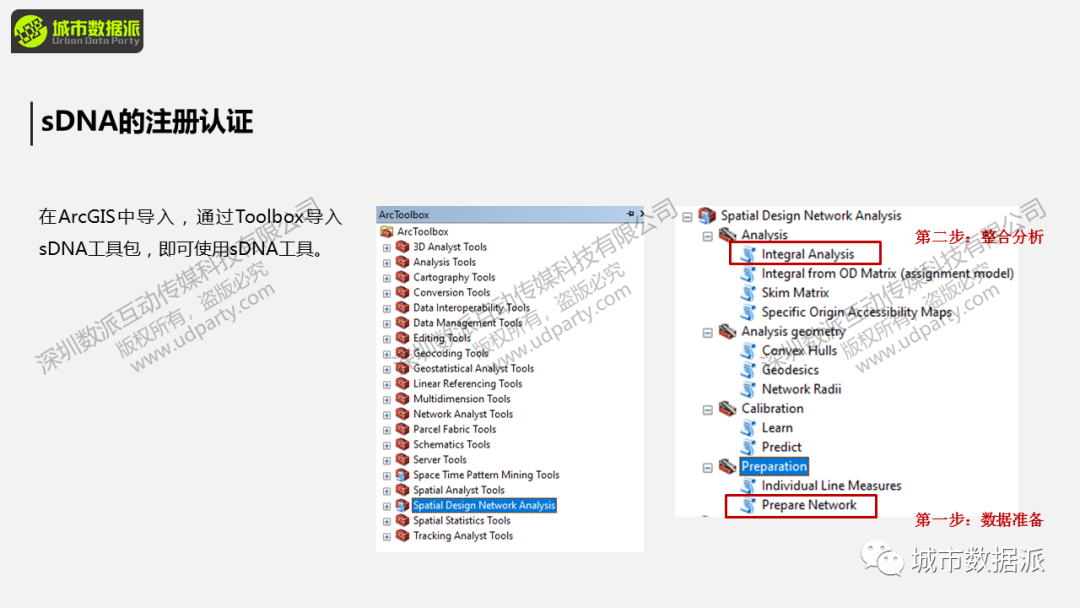Open Specific Origin Accessibility Maps tool
This screenshot has width=1080, height=608.
click(x=856, y=312)
